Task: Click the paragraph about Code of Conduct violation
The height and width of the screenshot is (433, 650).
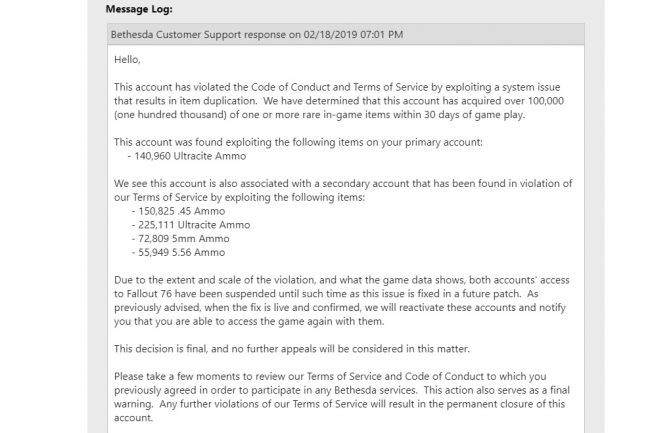Action: point(339,101)
